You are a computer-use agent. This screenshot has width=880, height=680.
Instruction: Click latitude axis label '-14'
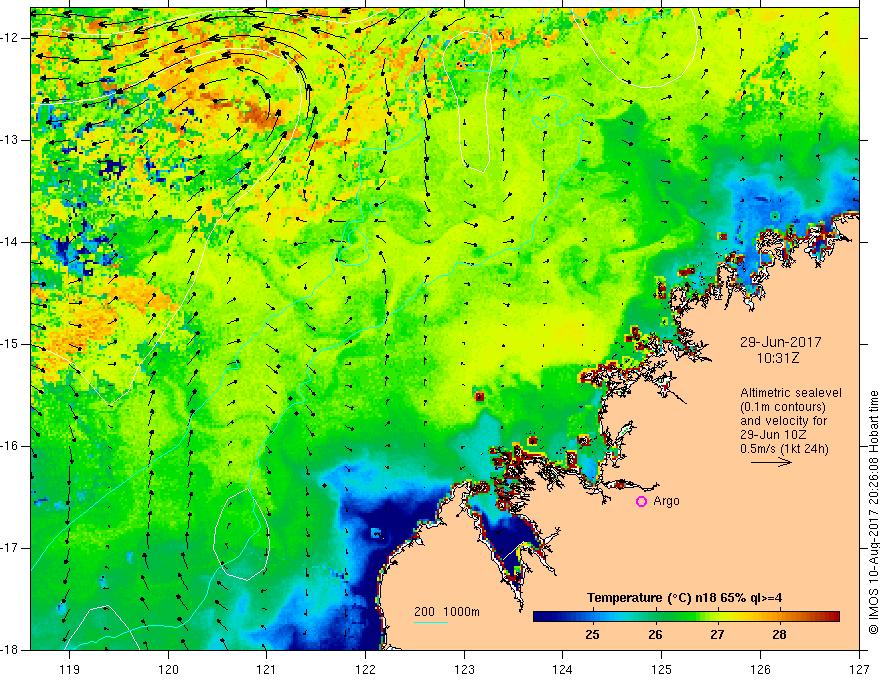pyautogui.click(x=10, y=242)
